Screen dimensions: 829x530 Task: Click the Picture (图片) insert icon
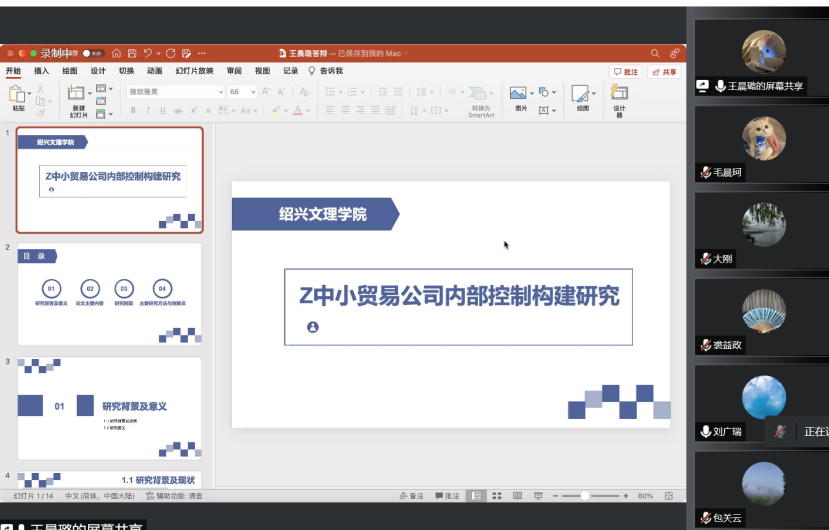click(518, 93)
